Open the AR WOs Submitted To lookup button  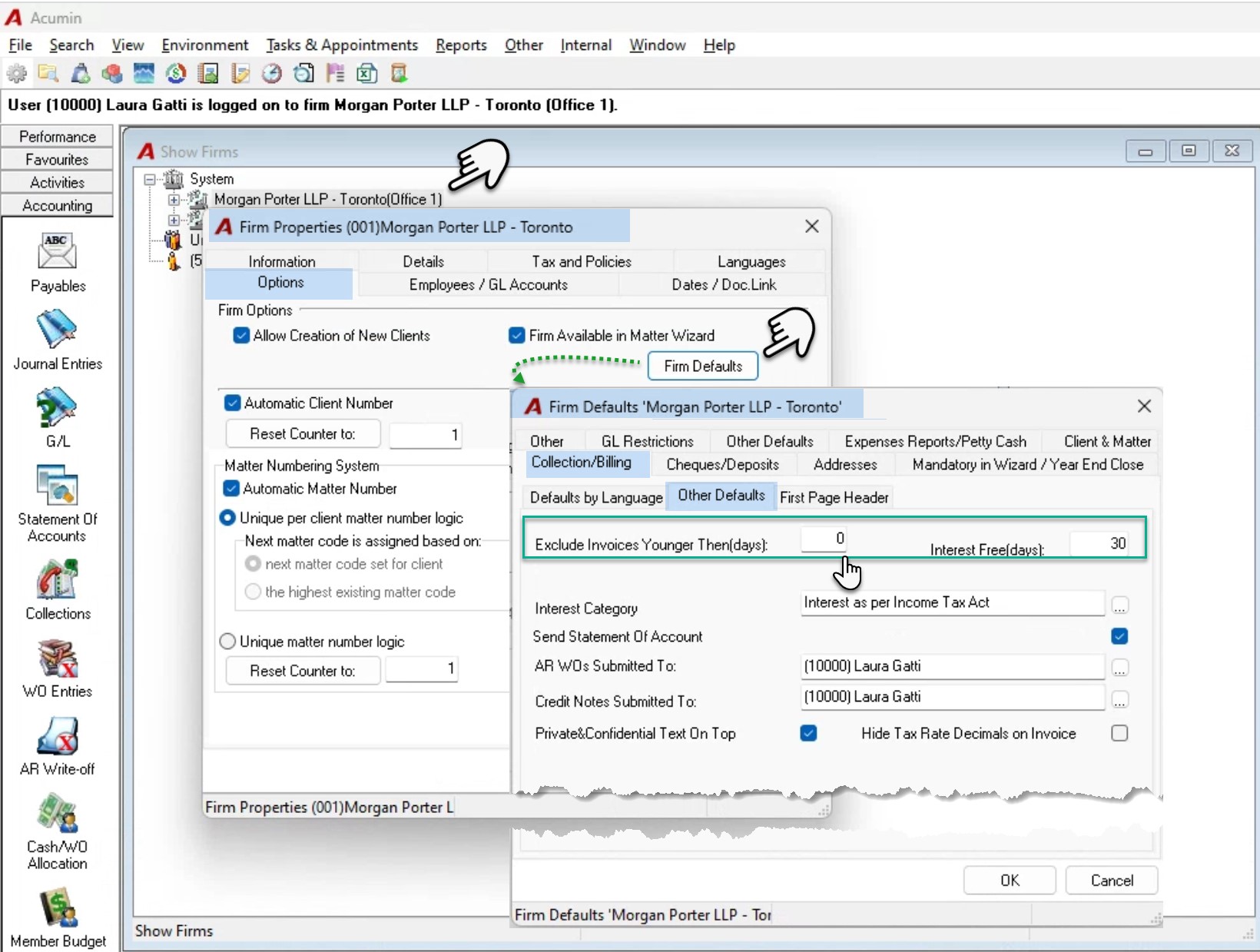pos(1119,668)
